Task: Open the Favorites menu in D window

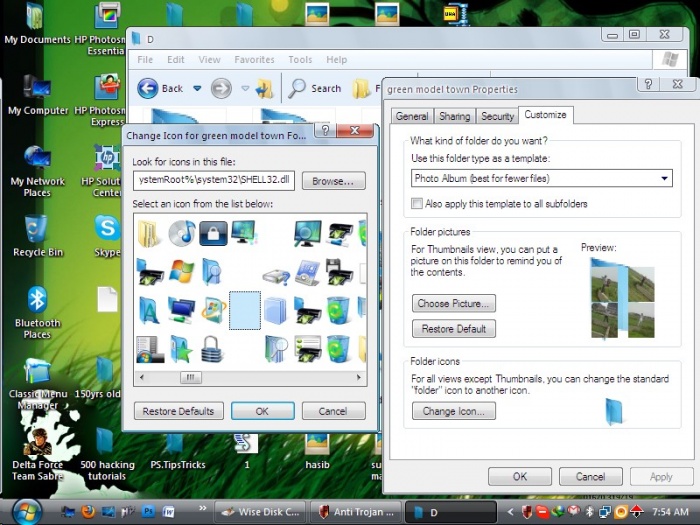Action: click(254, 59)
